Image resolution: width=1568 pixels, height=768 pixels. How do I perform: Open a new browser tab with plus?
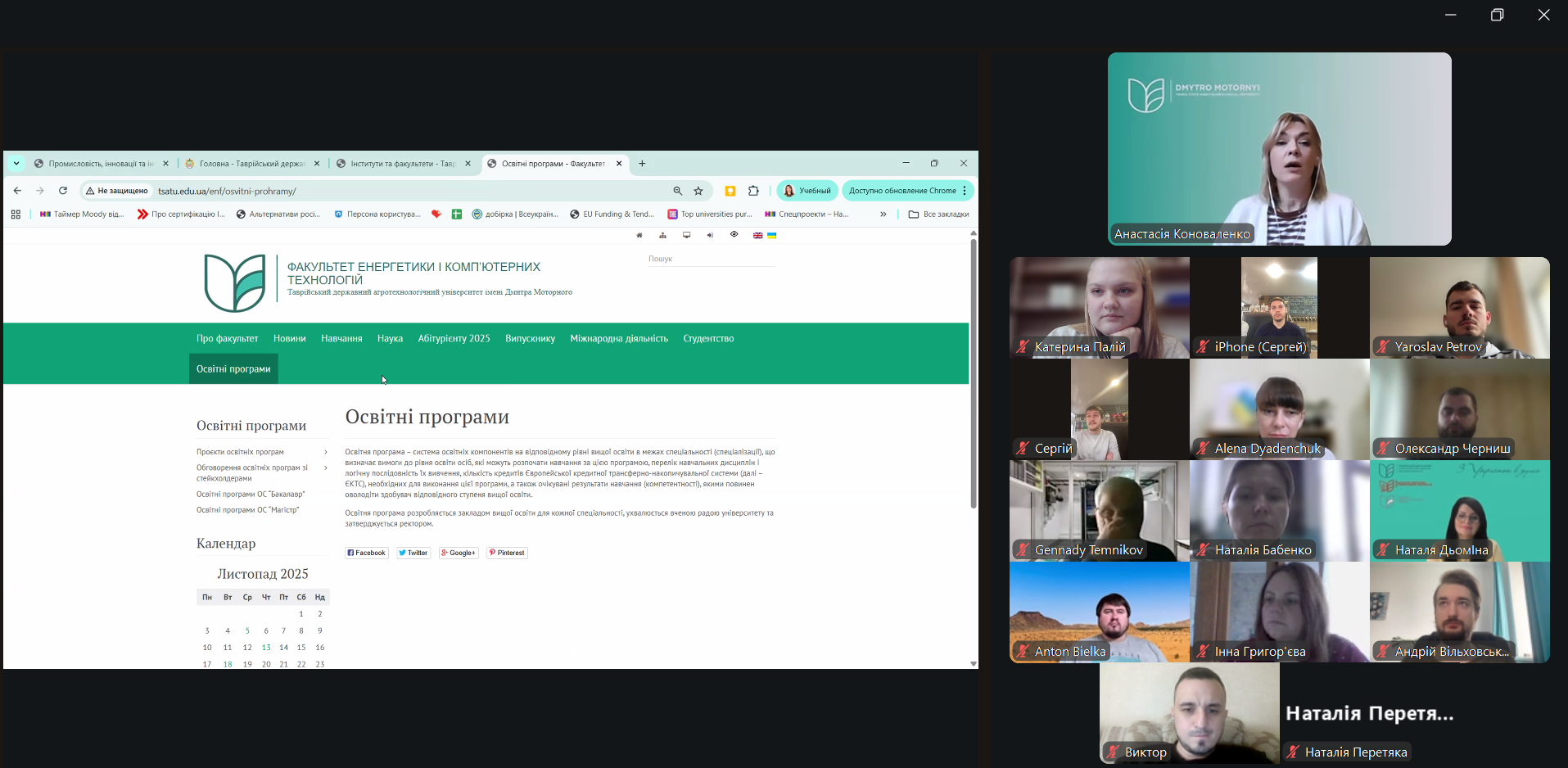[x=642, y=164]
